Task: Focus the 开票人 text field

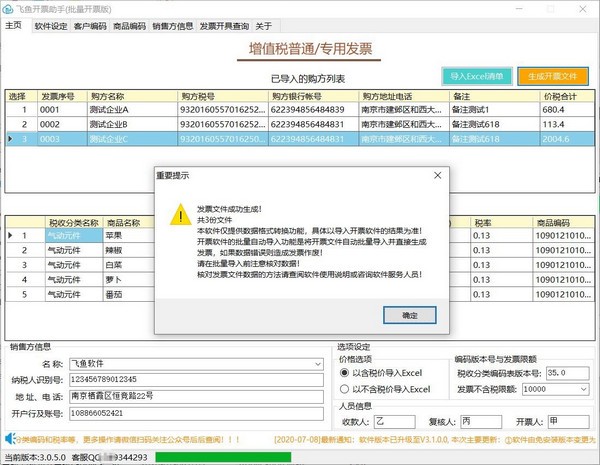Action: pos(567,423)
